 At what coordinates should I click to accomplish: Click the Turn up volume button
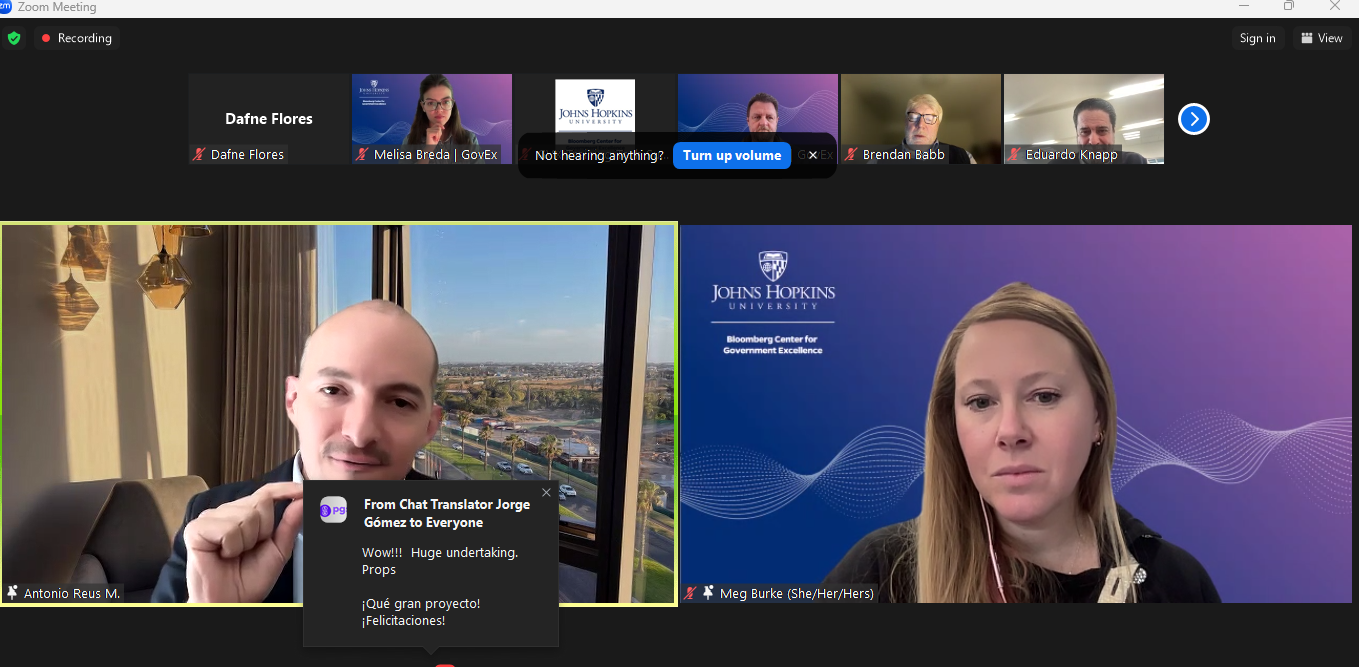[732, 155]
